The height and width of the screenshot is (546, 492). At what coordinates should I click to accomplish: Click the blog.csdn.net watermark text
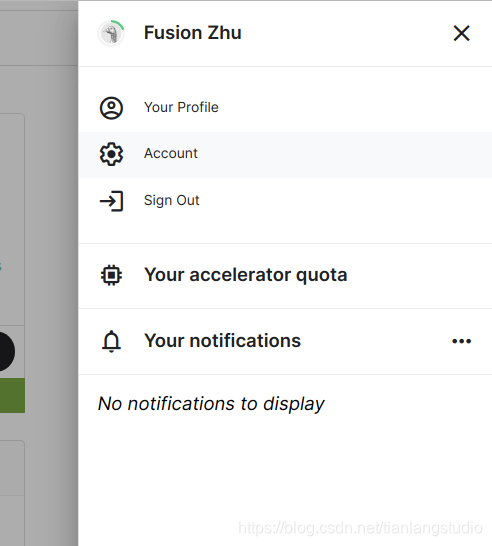360,528
